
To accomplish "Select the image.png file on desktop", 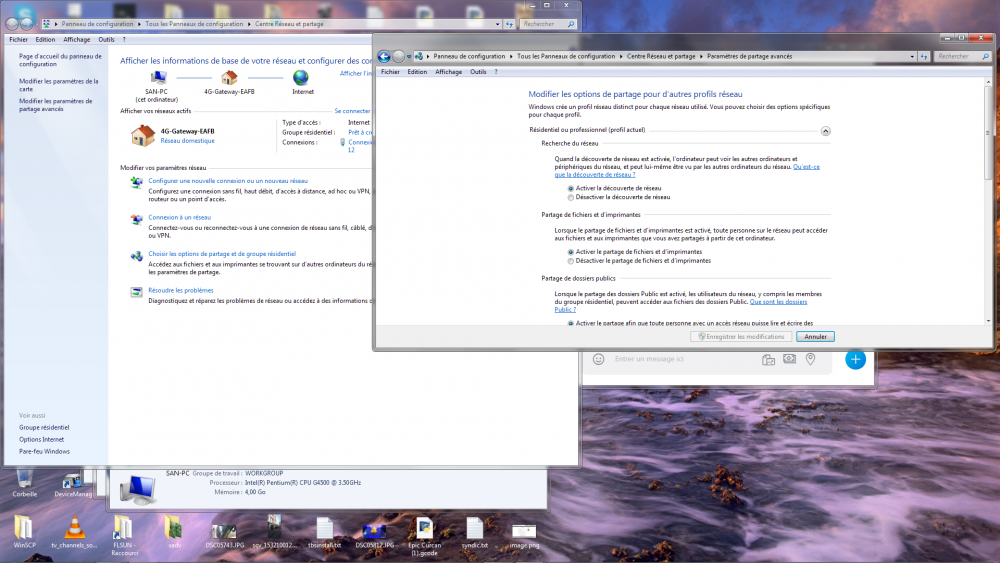I will tap(524, 534).
